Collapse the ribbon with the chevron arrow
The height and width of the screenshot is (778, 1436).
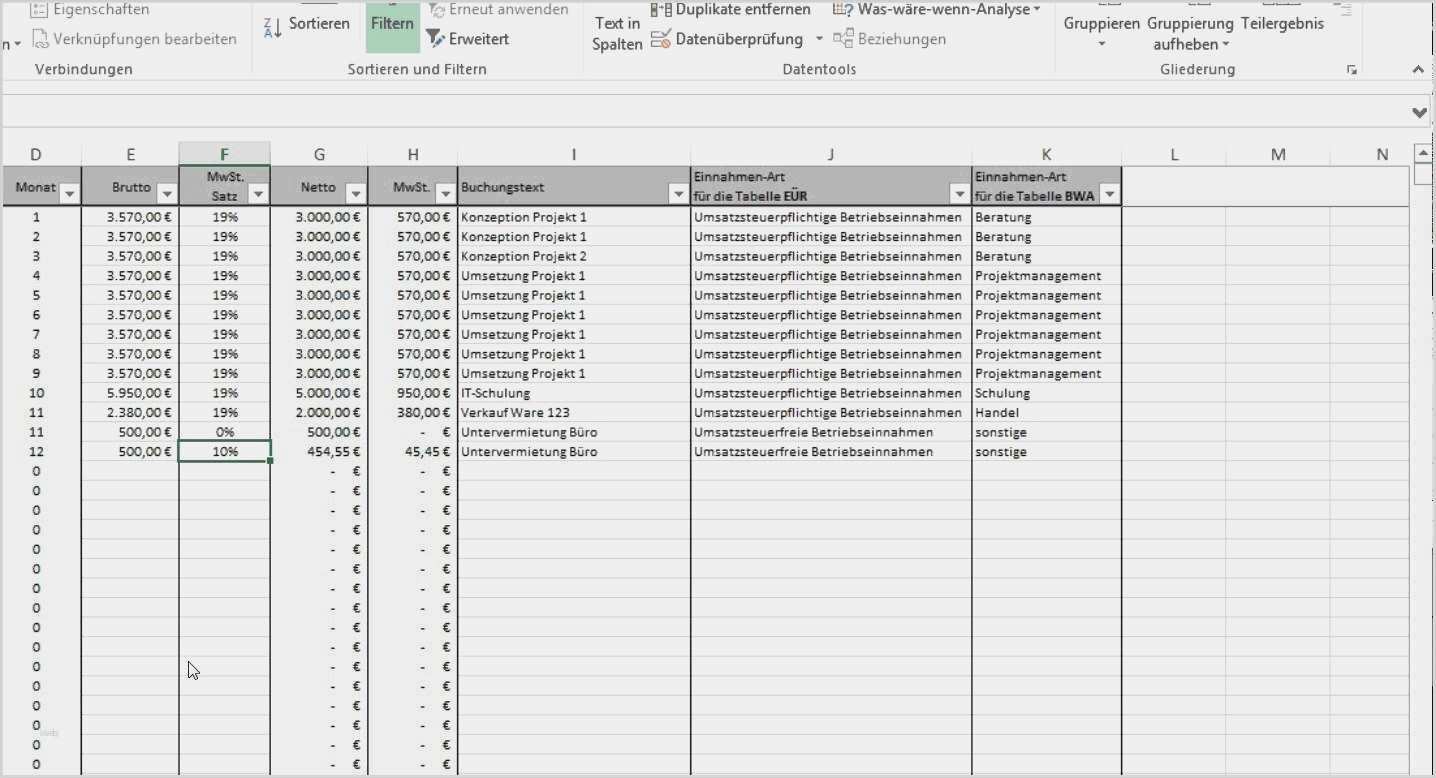(x=1418, y=70)
